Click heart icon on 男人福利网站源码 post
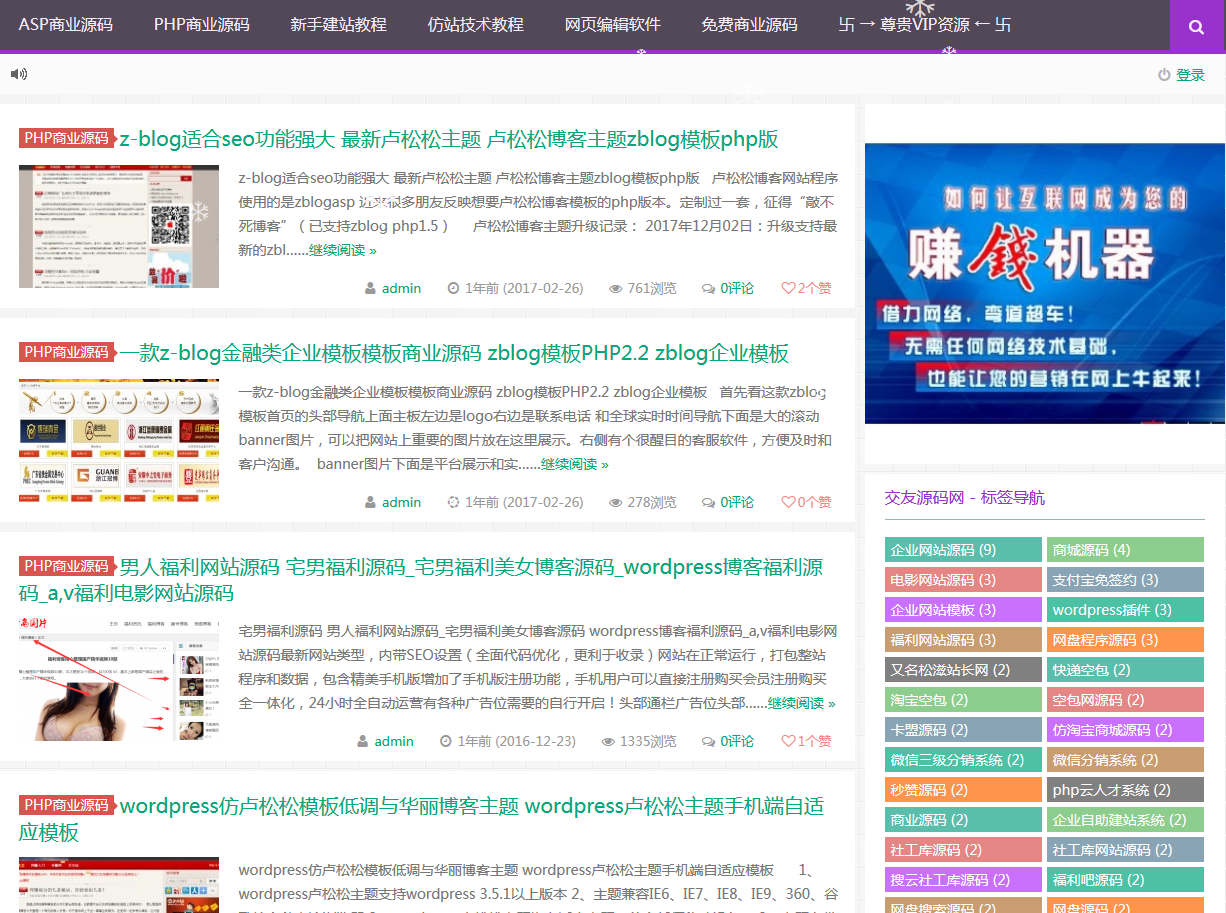Viewport: 1226px width, 913px height. coord(788,741)
